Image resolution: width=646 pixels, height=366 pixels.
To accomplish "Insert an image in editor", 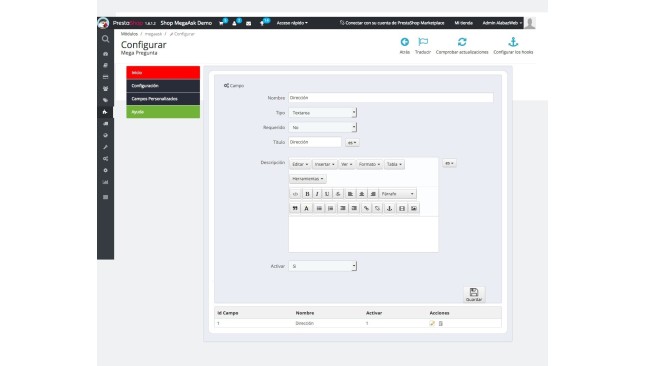I will [x=414, y=209].
